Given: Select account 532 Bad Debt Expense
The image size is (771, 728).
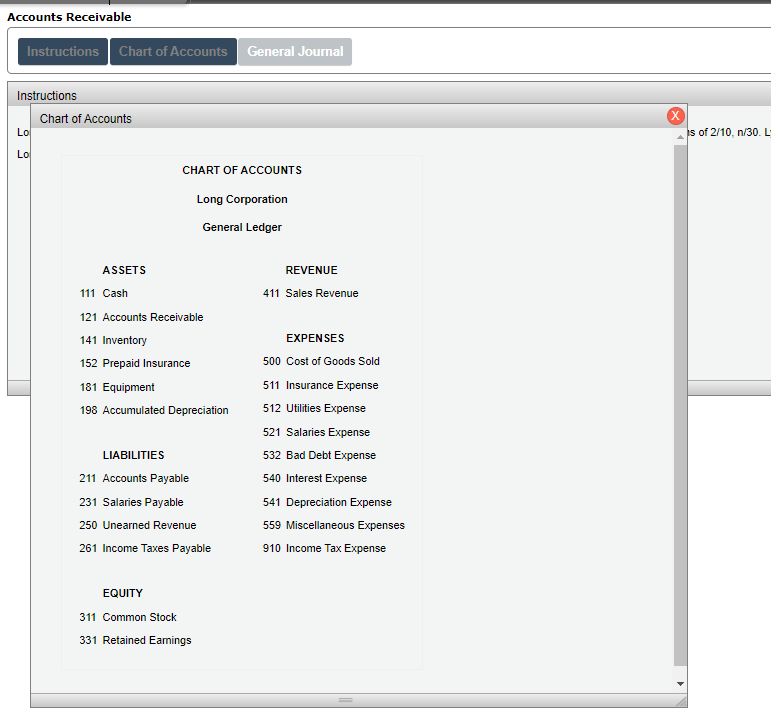Looking at the screenshot, I should pos(319,456).
